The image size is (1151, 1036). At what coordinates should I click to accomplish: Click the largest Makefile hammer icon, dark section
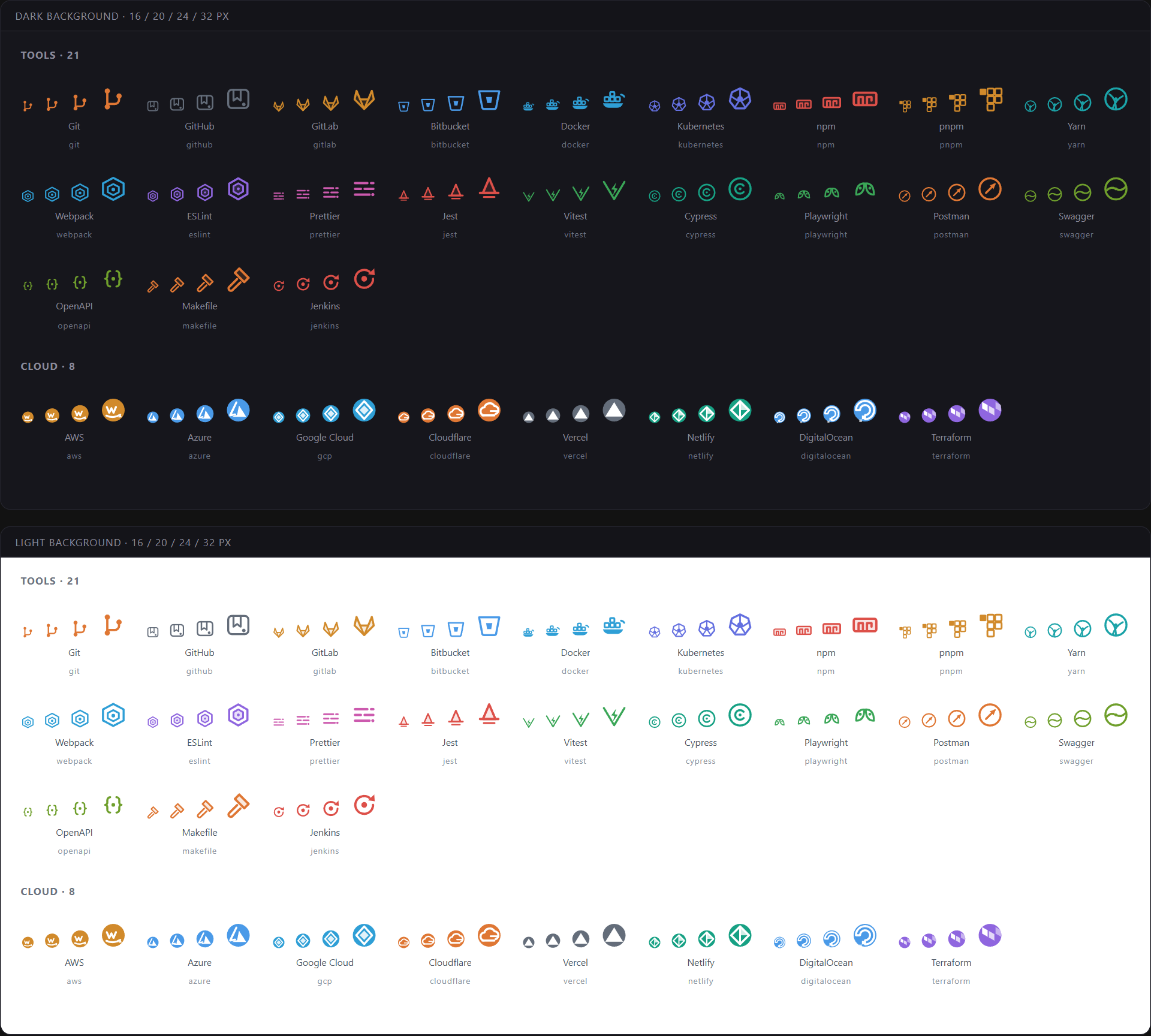click(238, 279)
